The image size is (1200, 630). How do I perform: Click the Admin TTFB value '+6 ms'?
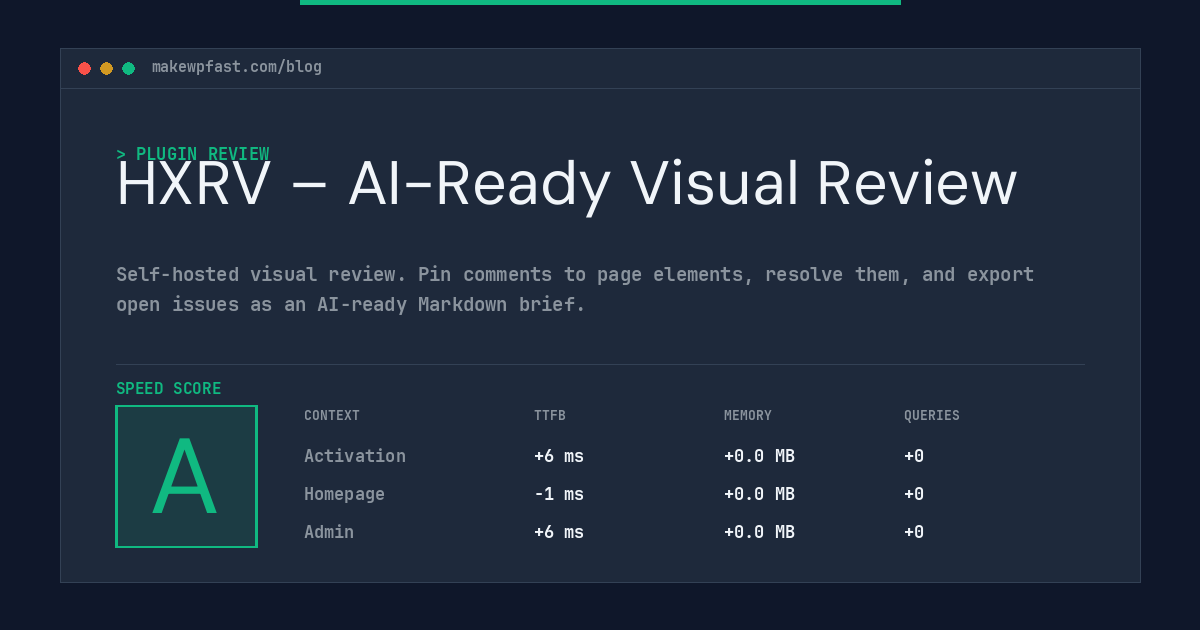[x=559, y=532]
